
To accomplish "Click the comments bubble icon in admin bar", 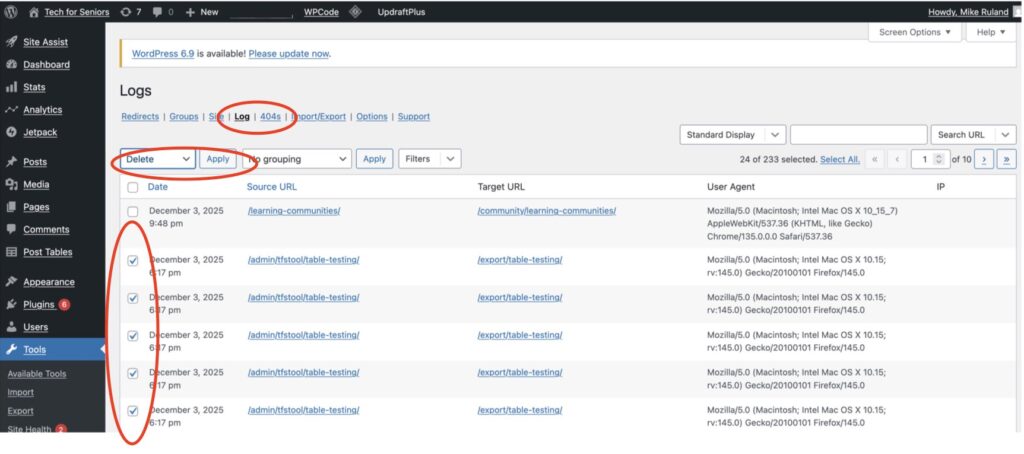I will coord(158,12).
